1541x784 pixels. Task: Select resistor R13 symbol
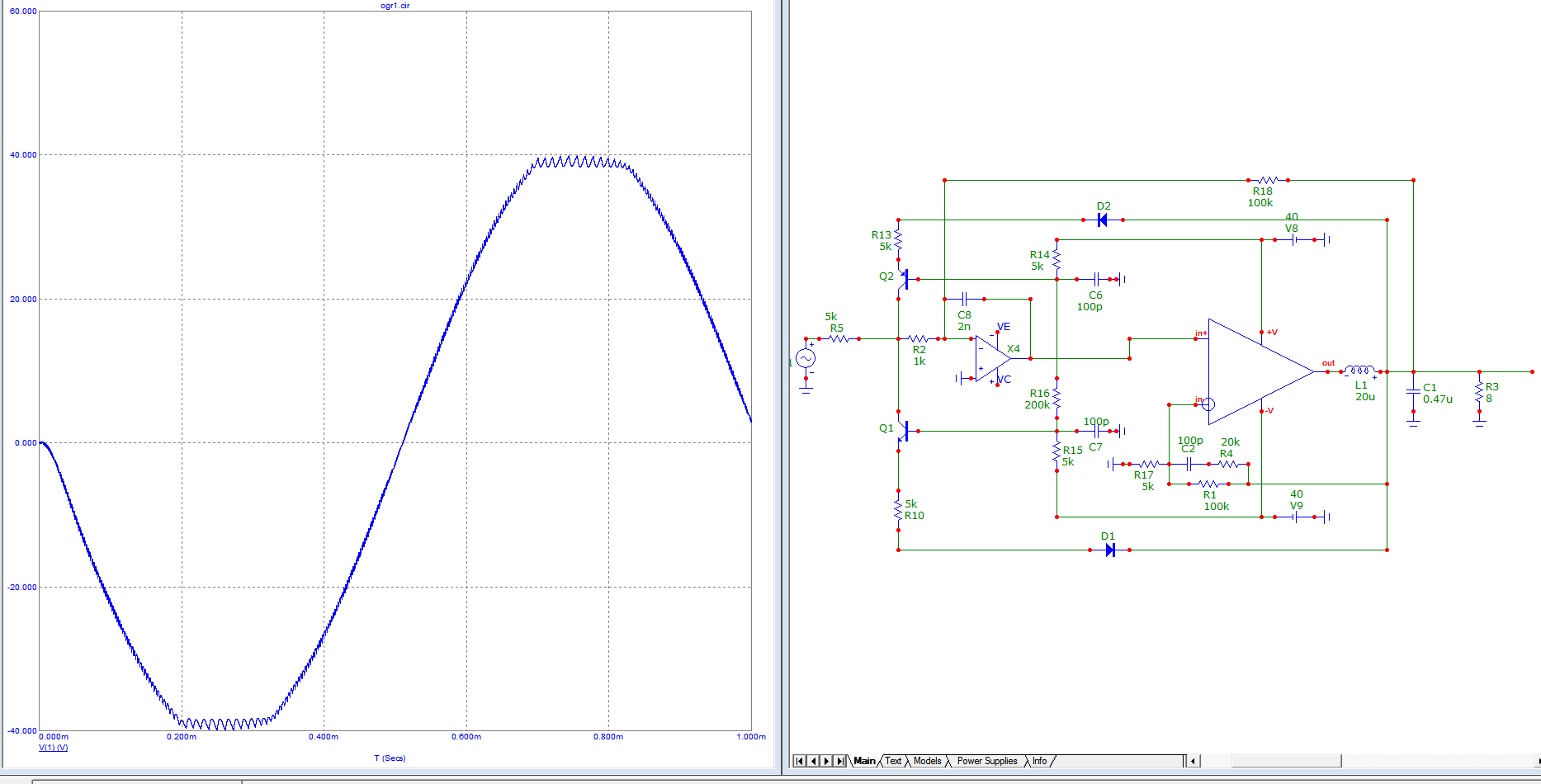pyautogui.click(x=898, y=239)
